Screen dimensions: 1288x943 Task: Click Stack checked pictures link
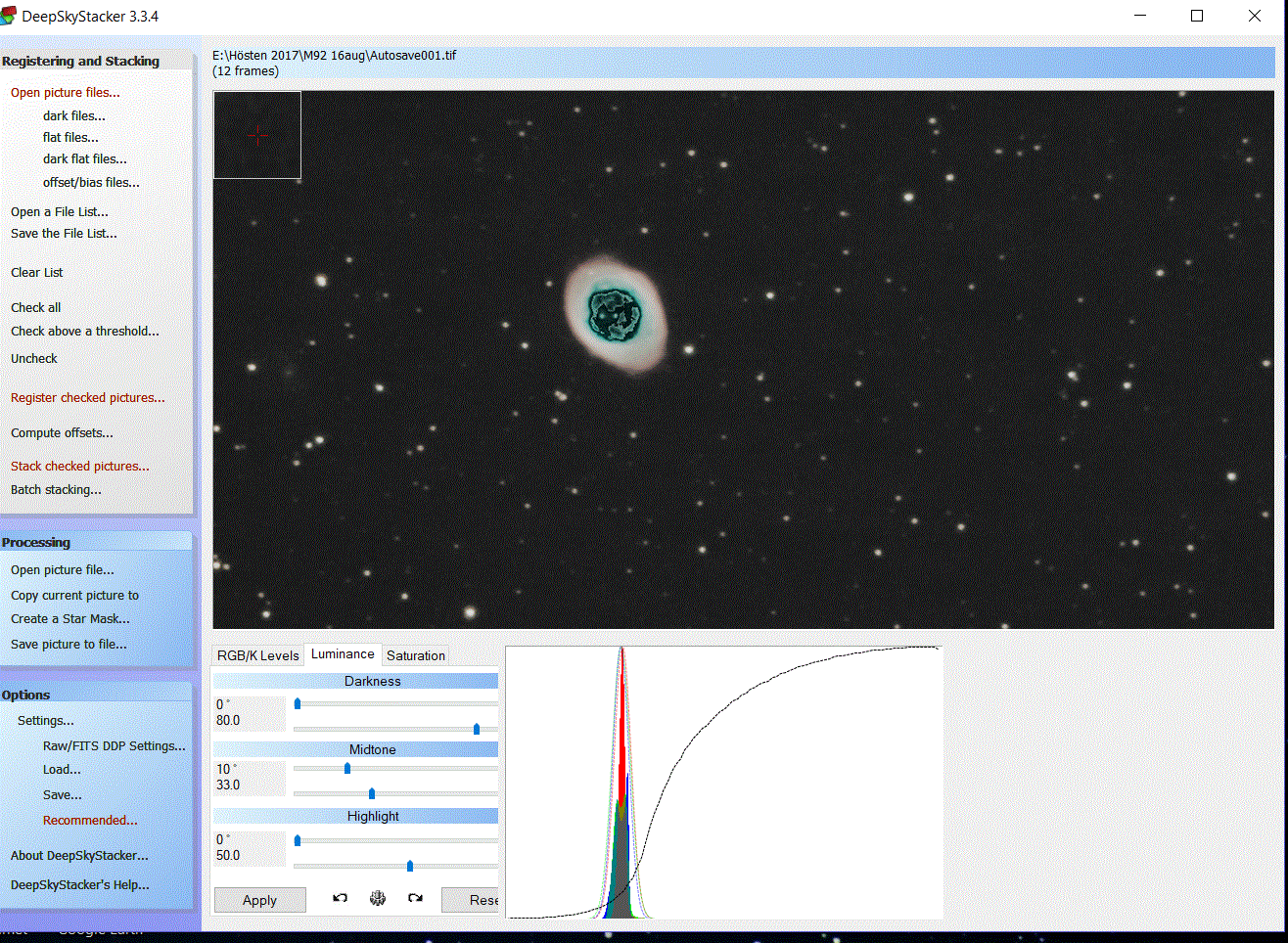click(79, 467)
